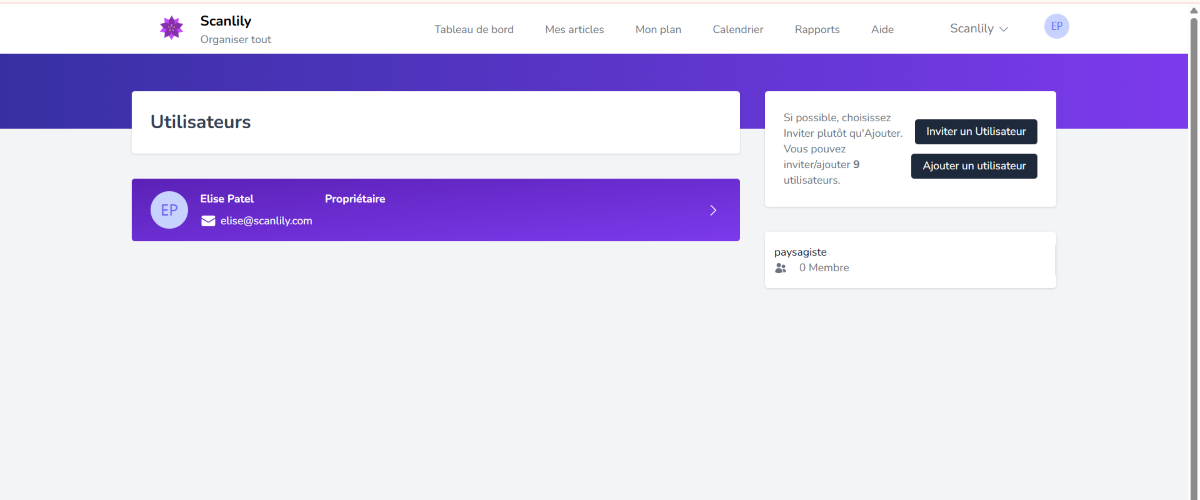Click the Utilisateurs page heading
The image size is (1200, 500).
(201, 122)
